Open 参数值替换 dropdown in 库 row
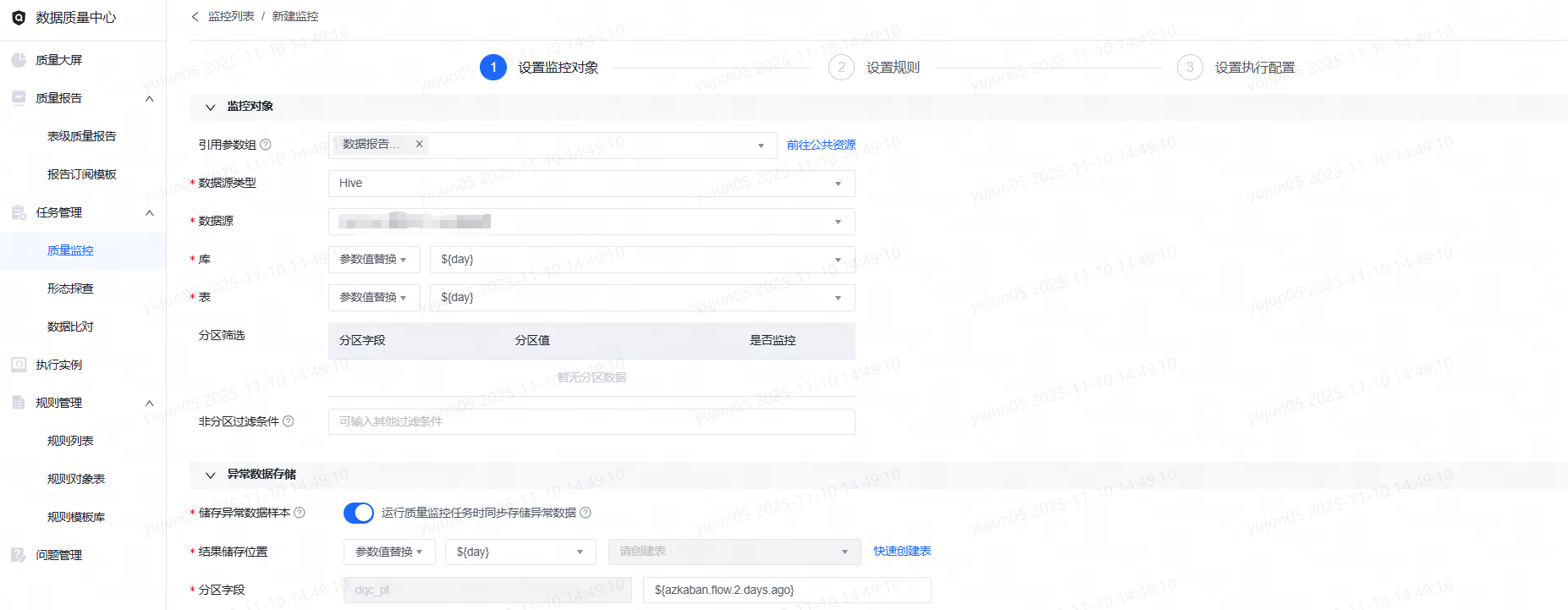This screenshot has width=1568, height=610. click(x=374, y=260)
